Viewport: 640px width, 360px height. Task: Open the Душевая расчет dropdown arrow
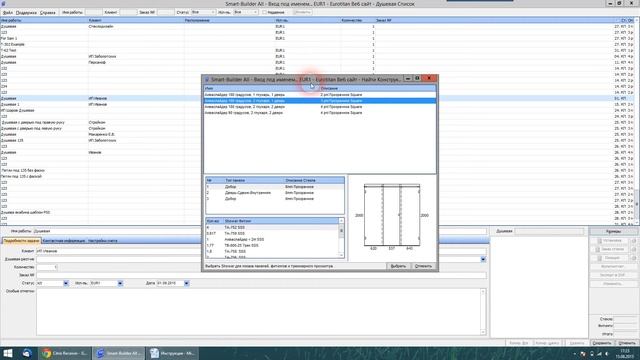483,259
